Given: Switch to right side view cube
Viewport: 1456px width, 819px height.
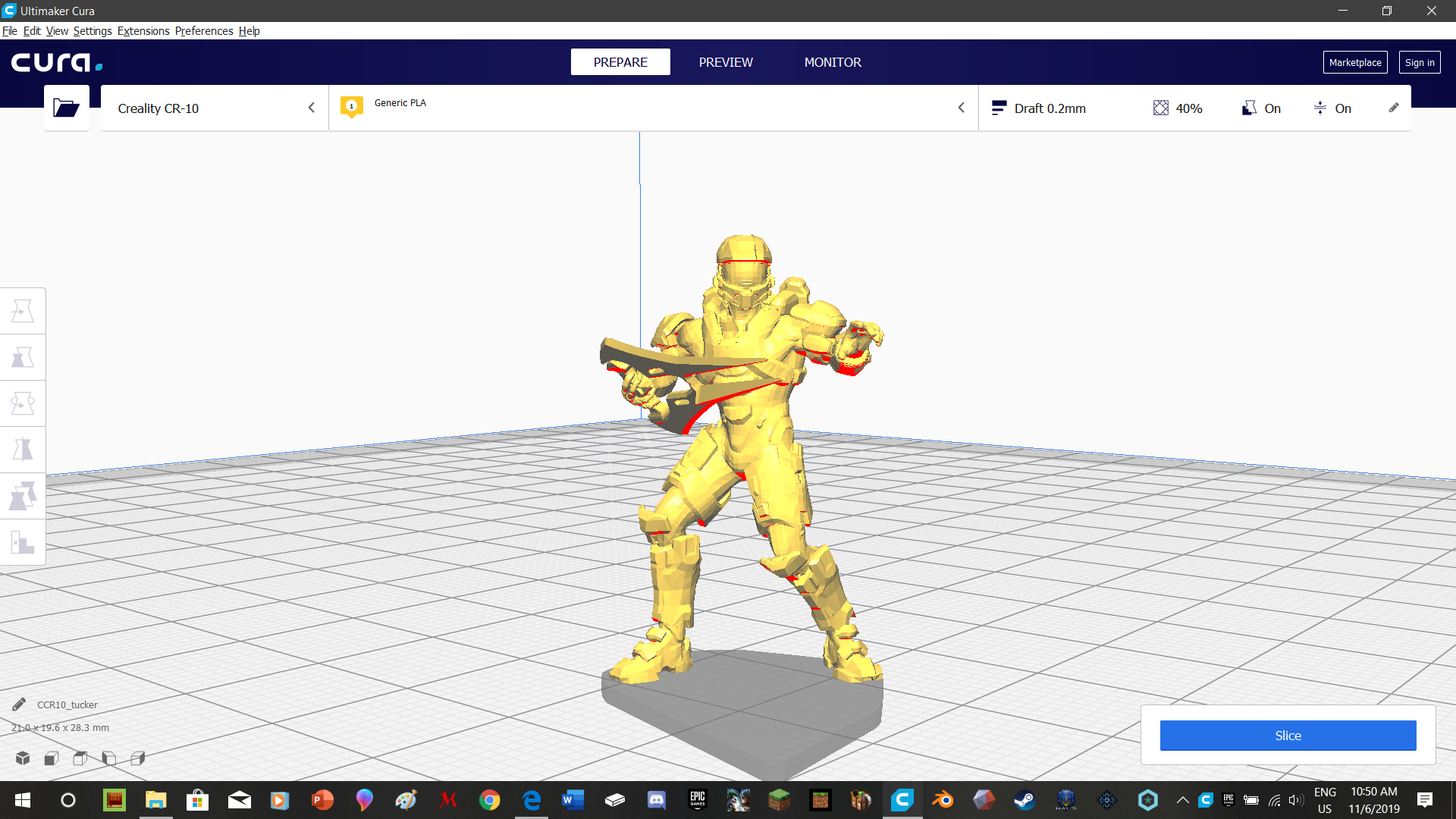Looking at the screenshot, I should coord(138,758).
